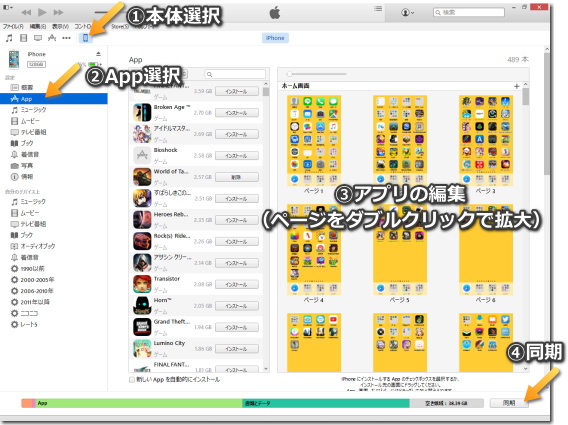568x425 pixels.
Task: Select home screen ページ 6 thumbnail
Action: point(486,250)
